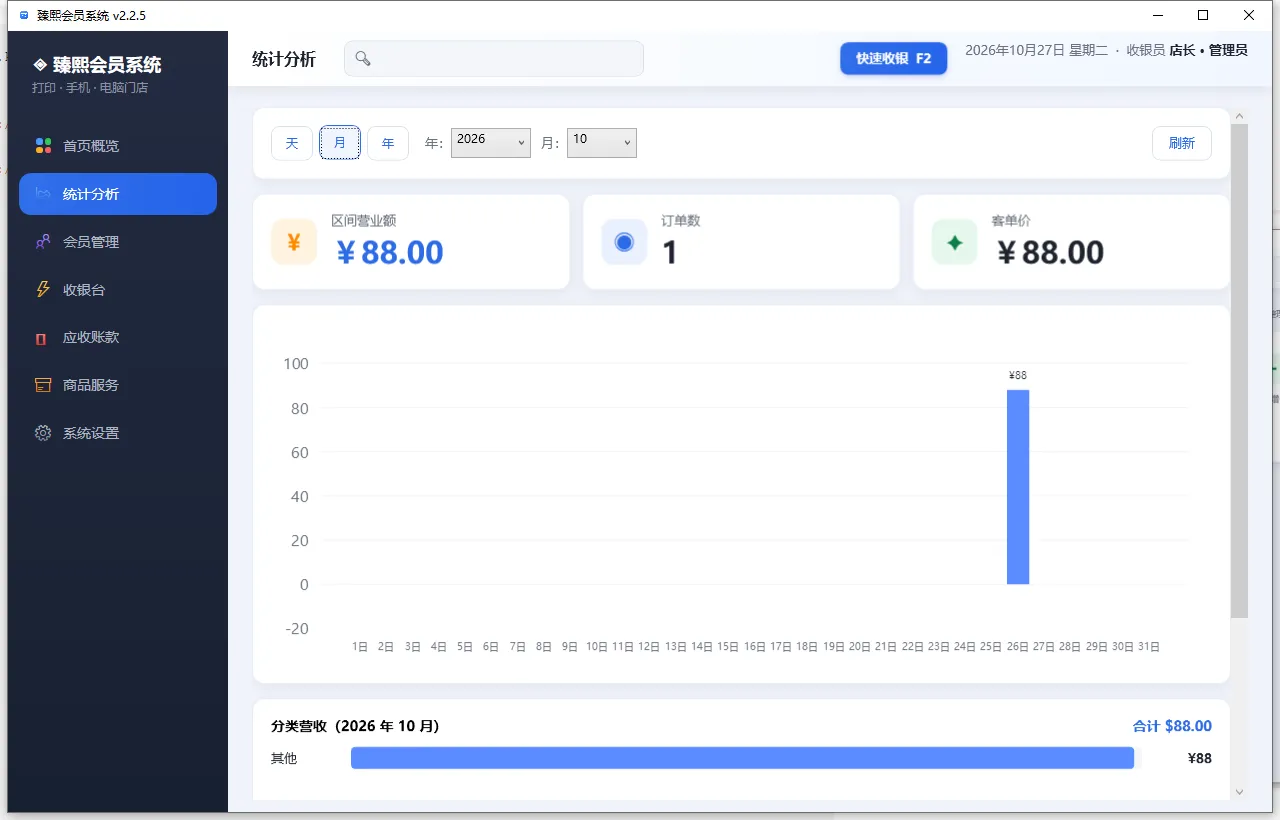Viewport: 1280px width, 820px height.
Task: Open 商品服务 from the sidebar
Action: click(x=118, y=385)
